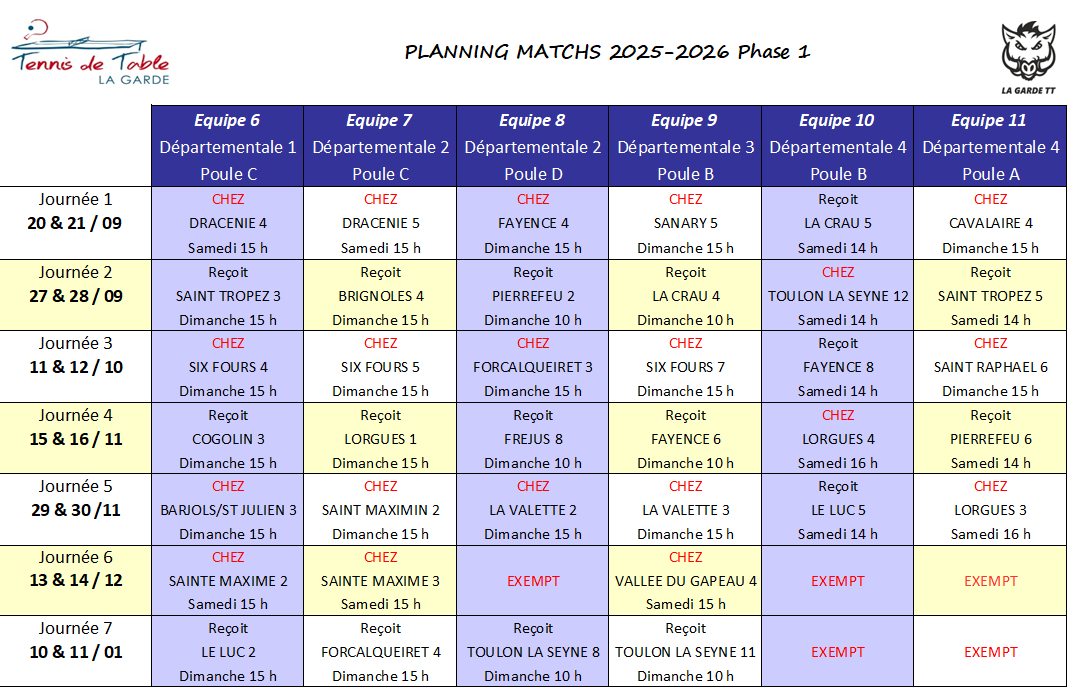Click the COGOLIN 3 opponent cell
Screen dimensions: 1080x698
pos(228,439)
